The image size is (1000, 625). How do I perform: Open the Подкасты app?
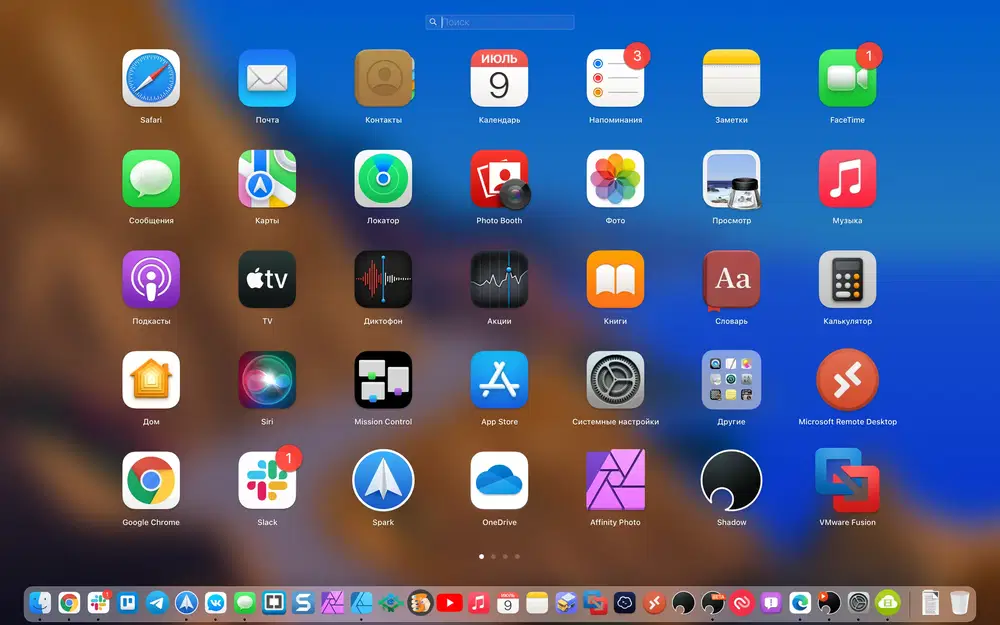tap(151, 280)
